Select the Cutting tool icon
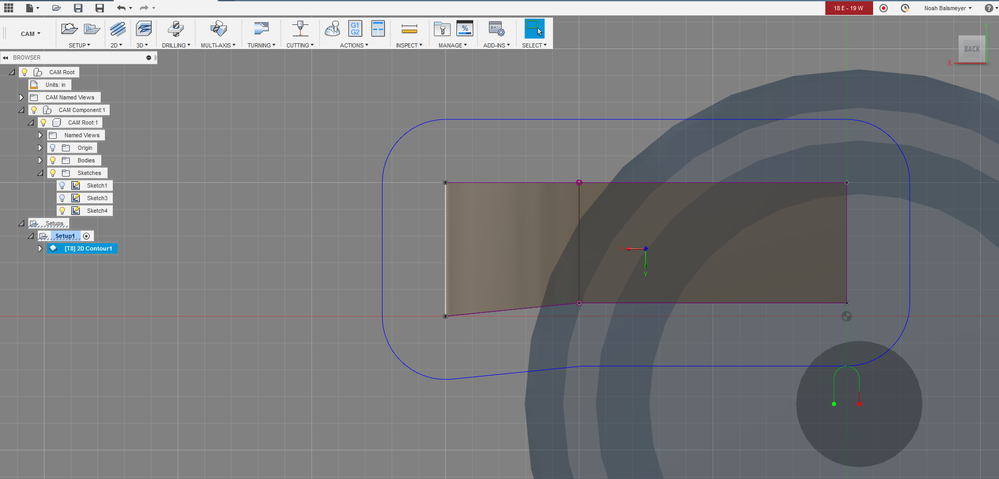This screenshot has width=999, height=479. pos(299,29)
